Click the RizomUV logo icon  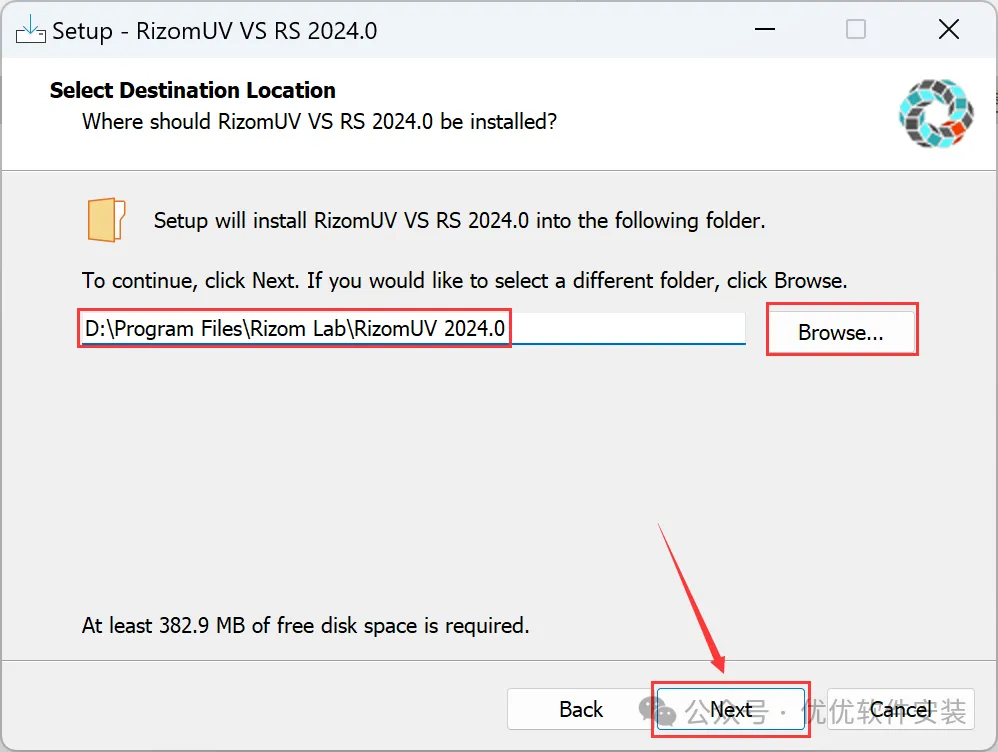pyautogui.click(x=936, y=113)
